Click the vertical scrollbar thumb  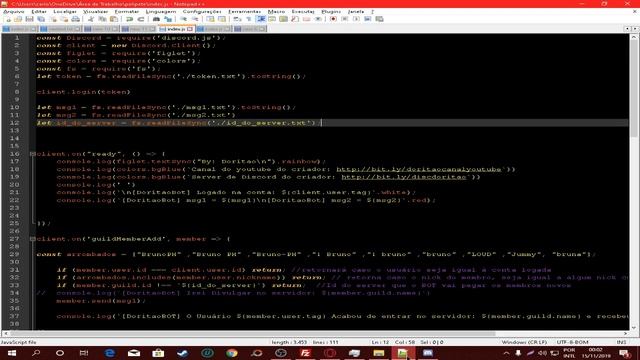633,88
